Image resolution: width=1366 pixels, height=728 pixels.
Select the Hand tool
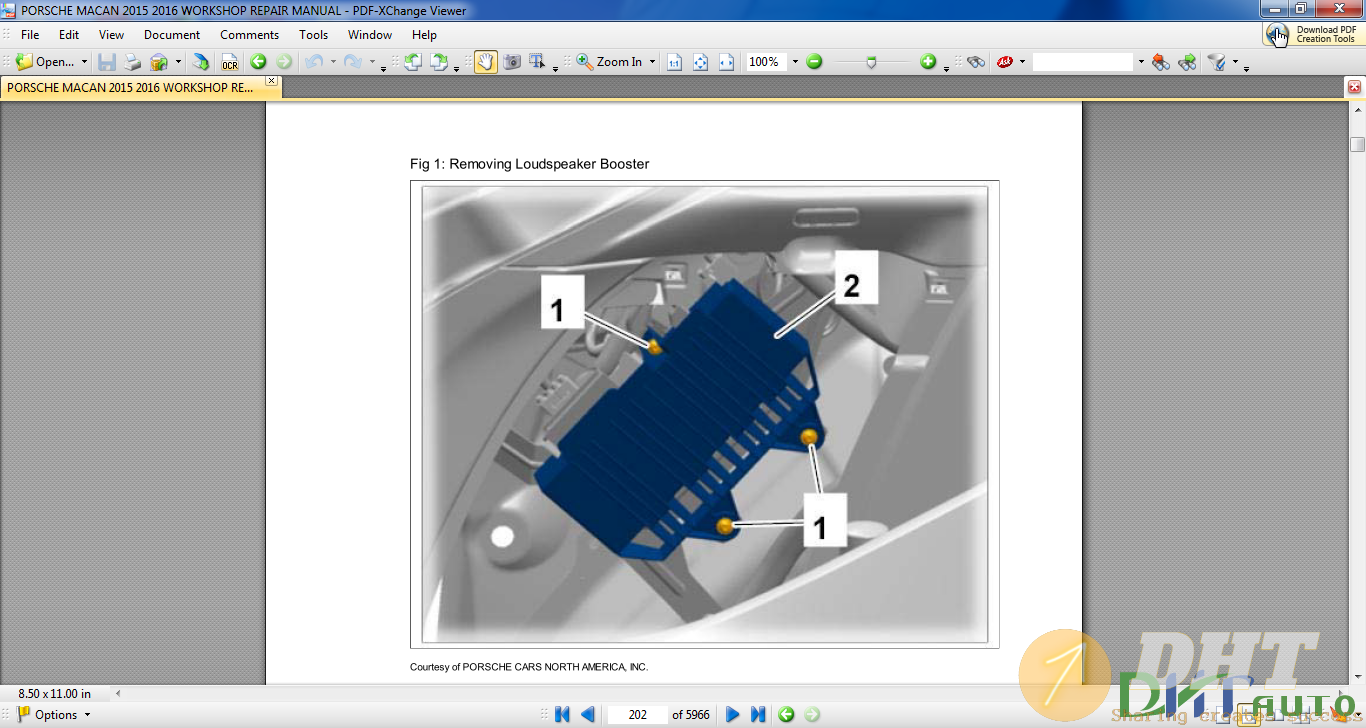point(486,62)
